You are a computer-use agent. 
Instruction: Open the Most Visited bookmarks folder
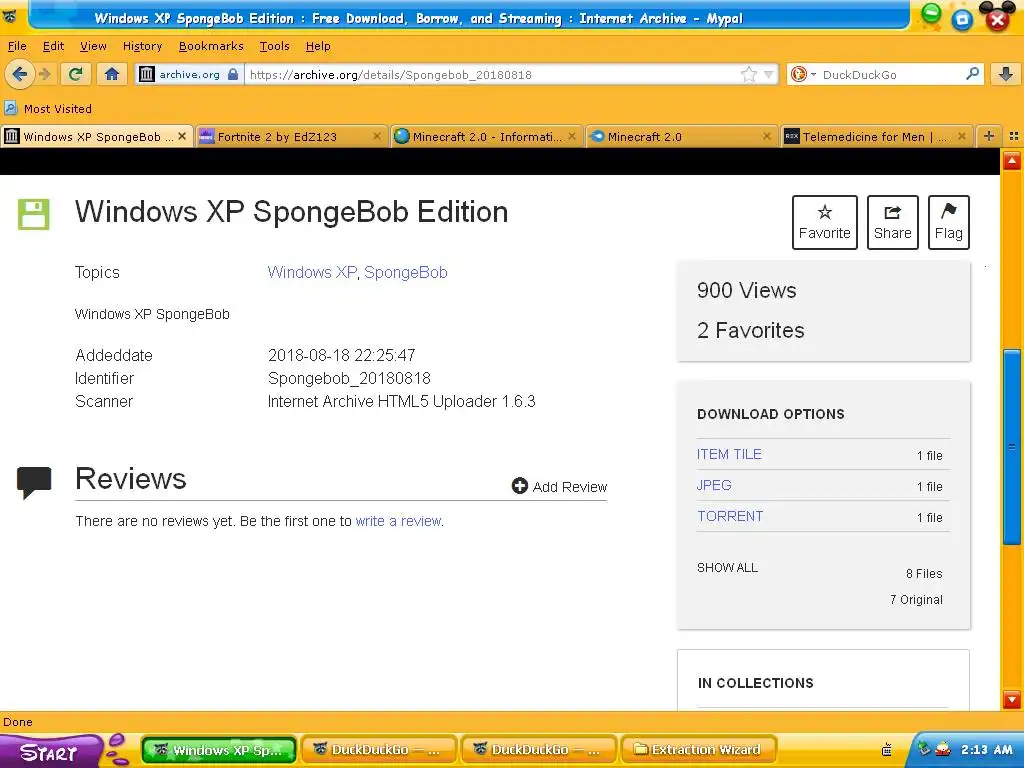(x=48, y=108)
